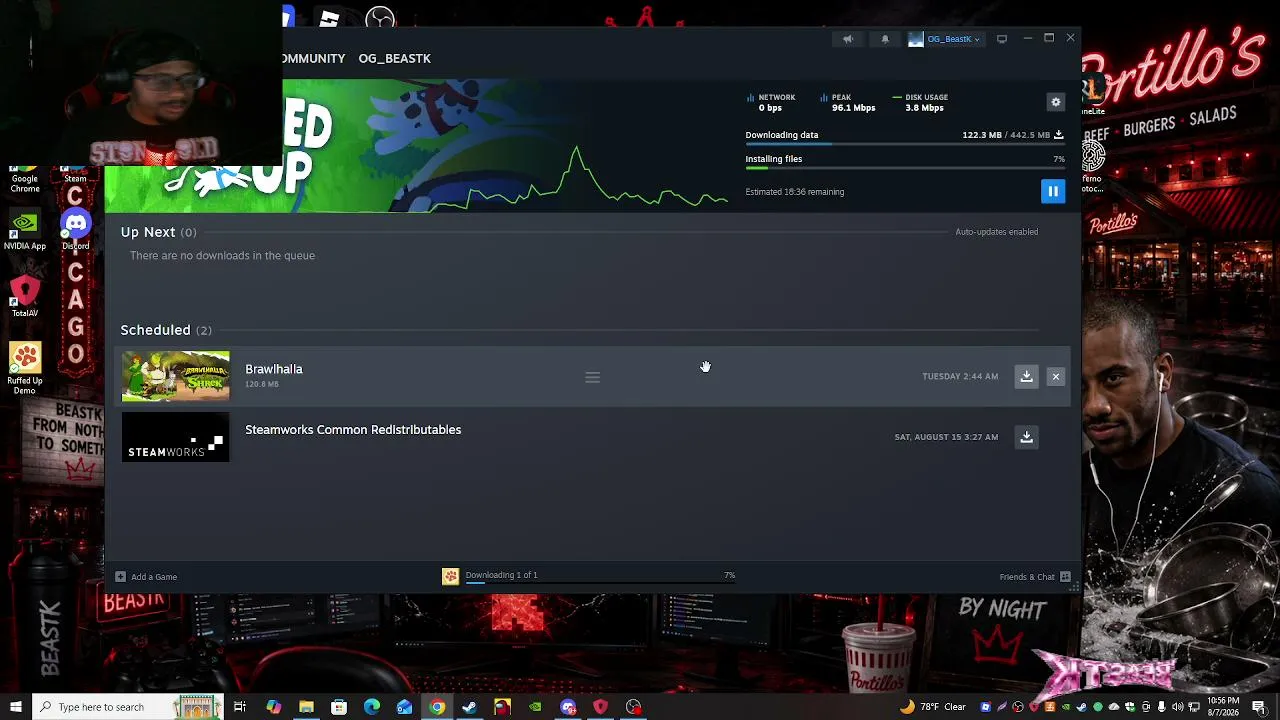Click the Up Next section header
This screenshot has height=720, width=1280.
(158, 232)
